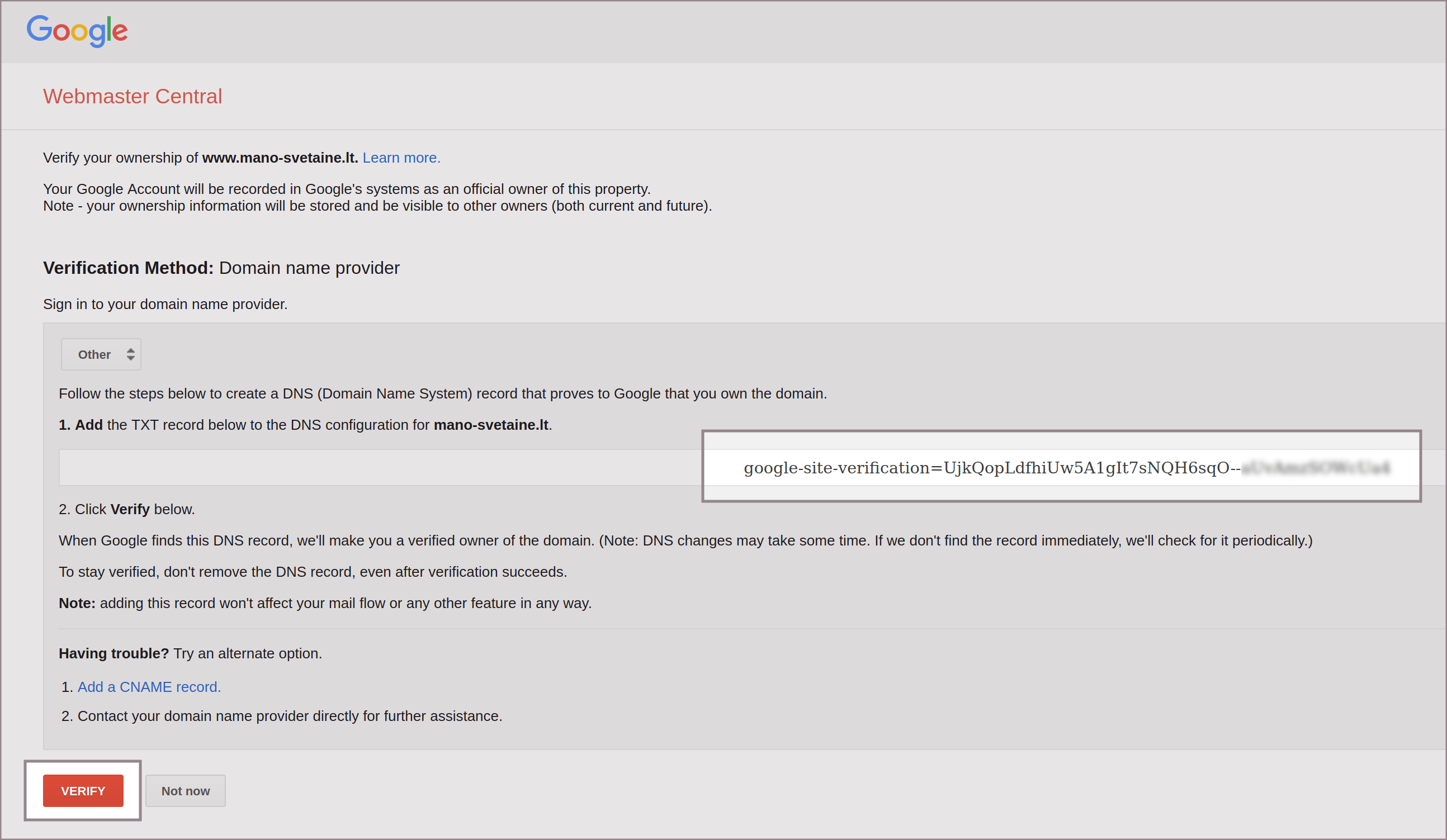This screenshot has height=840, width=1447.
Task: Open the Webmaster Central heading
Action: (x=132, y=96)
